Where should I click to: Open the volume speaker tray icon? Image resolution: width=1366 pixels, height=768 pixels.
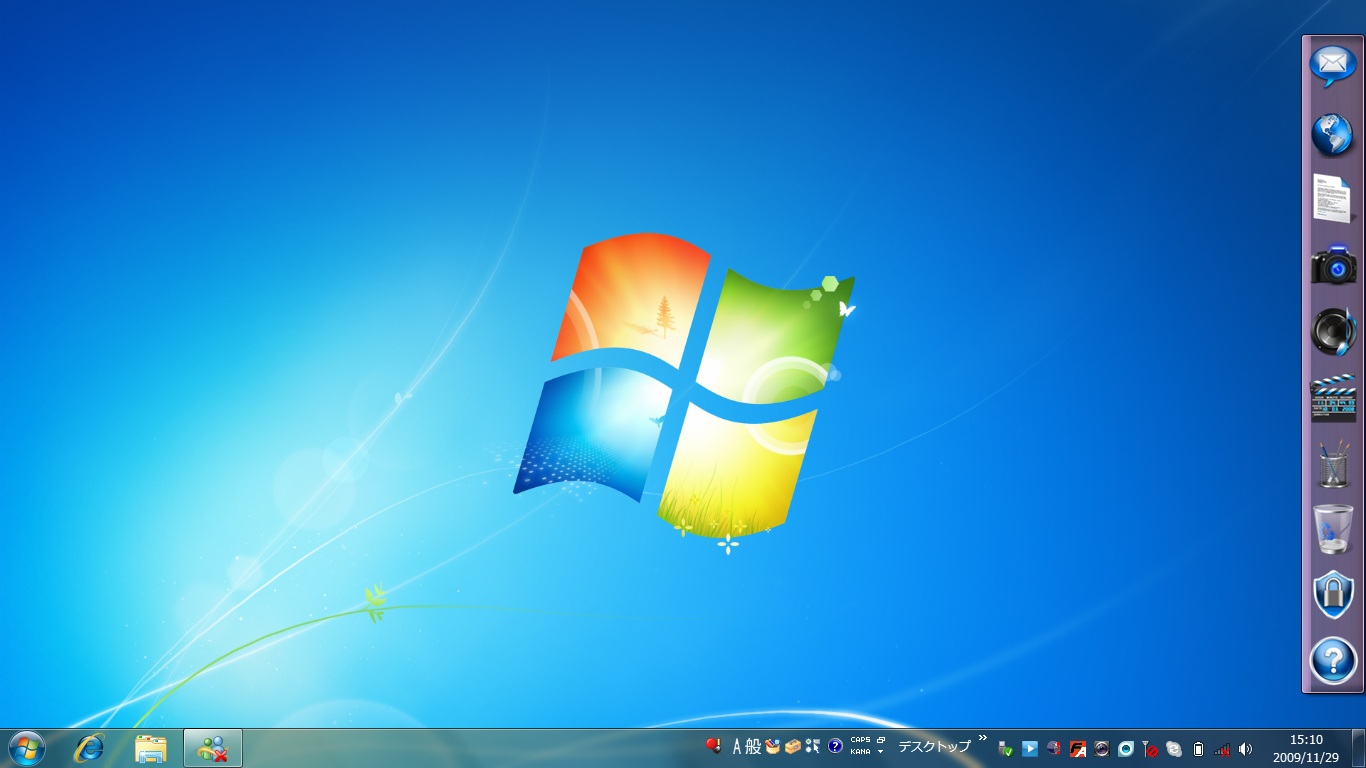1245,748
